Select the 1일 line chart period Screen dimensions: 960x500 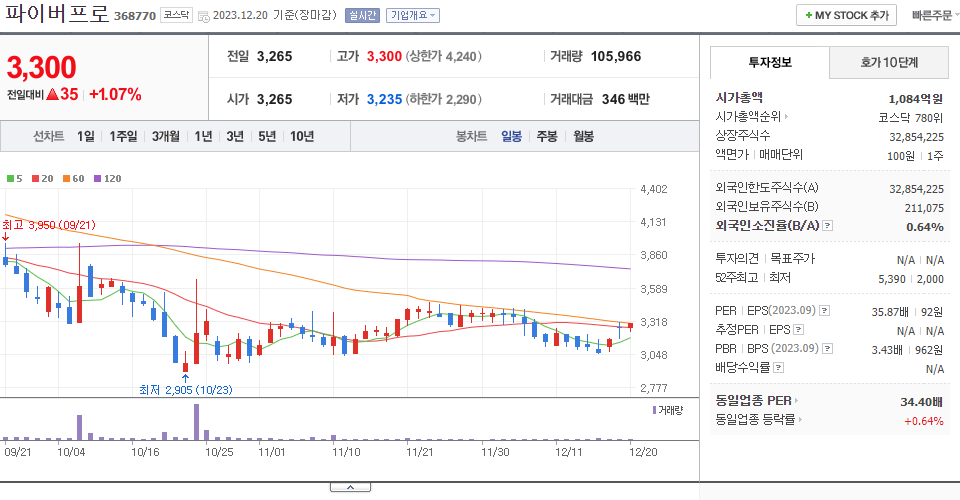(x=86, y=136)
